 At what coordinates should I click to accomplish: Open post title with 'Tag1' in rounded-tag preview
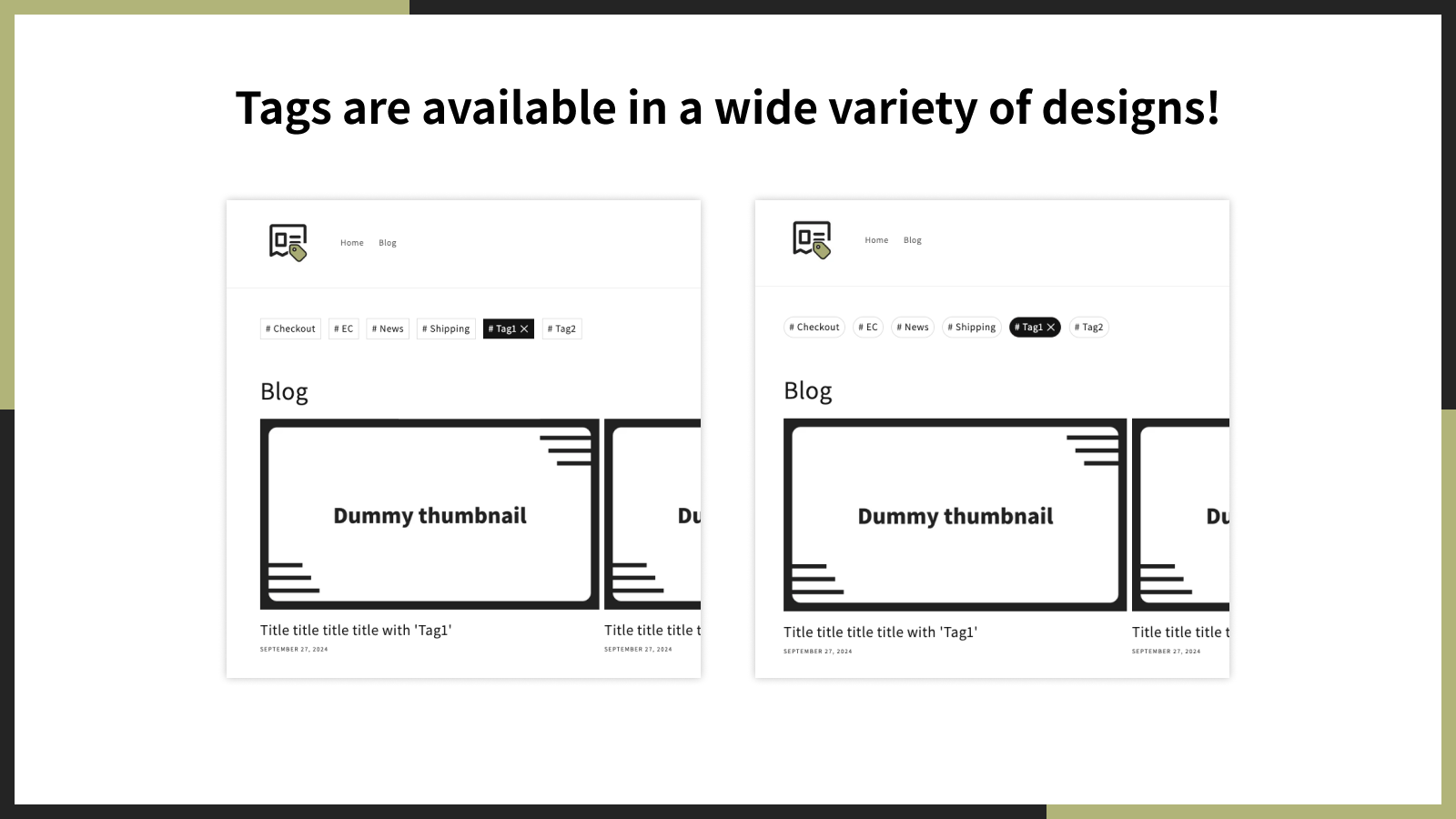point(880,632)
